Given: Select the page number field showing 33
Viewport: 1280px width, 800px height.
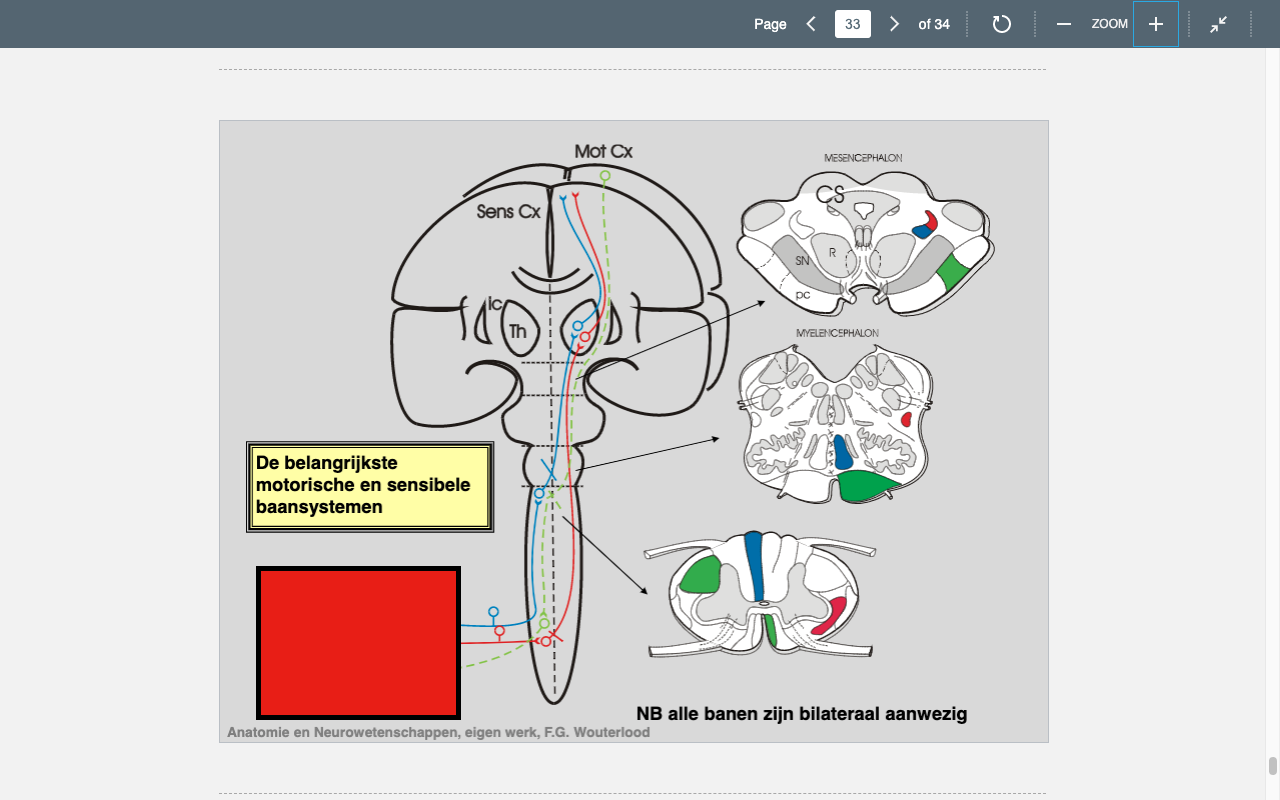Looking at the screenshot, I should [x=853, y=24].
